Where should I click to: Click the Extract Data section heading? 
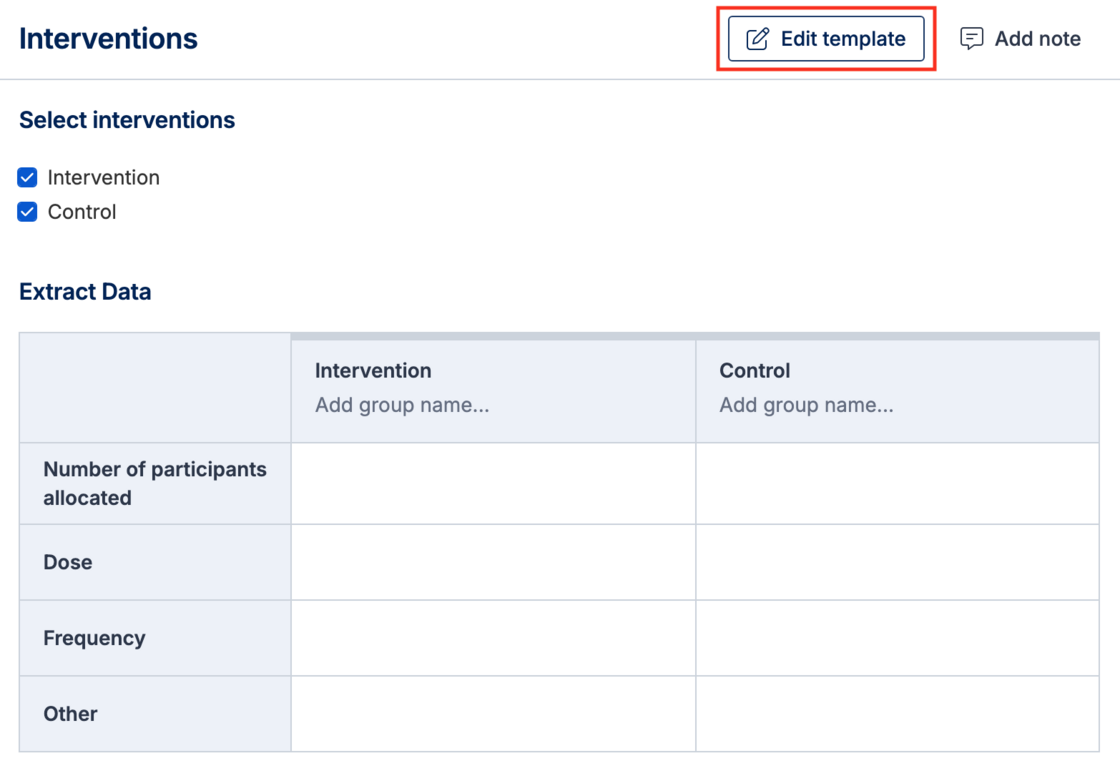(84, 291)
